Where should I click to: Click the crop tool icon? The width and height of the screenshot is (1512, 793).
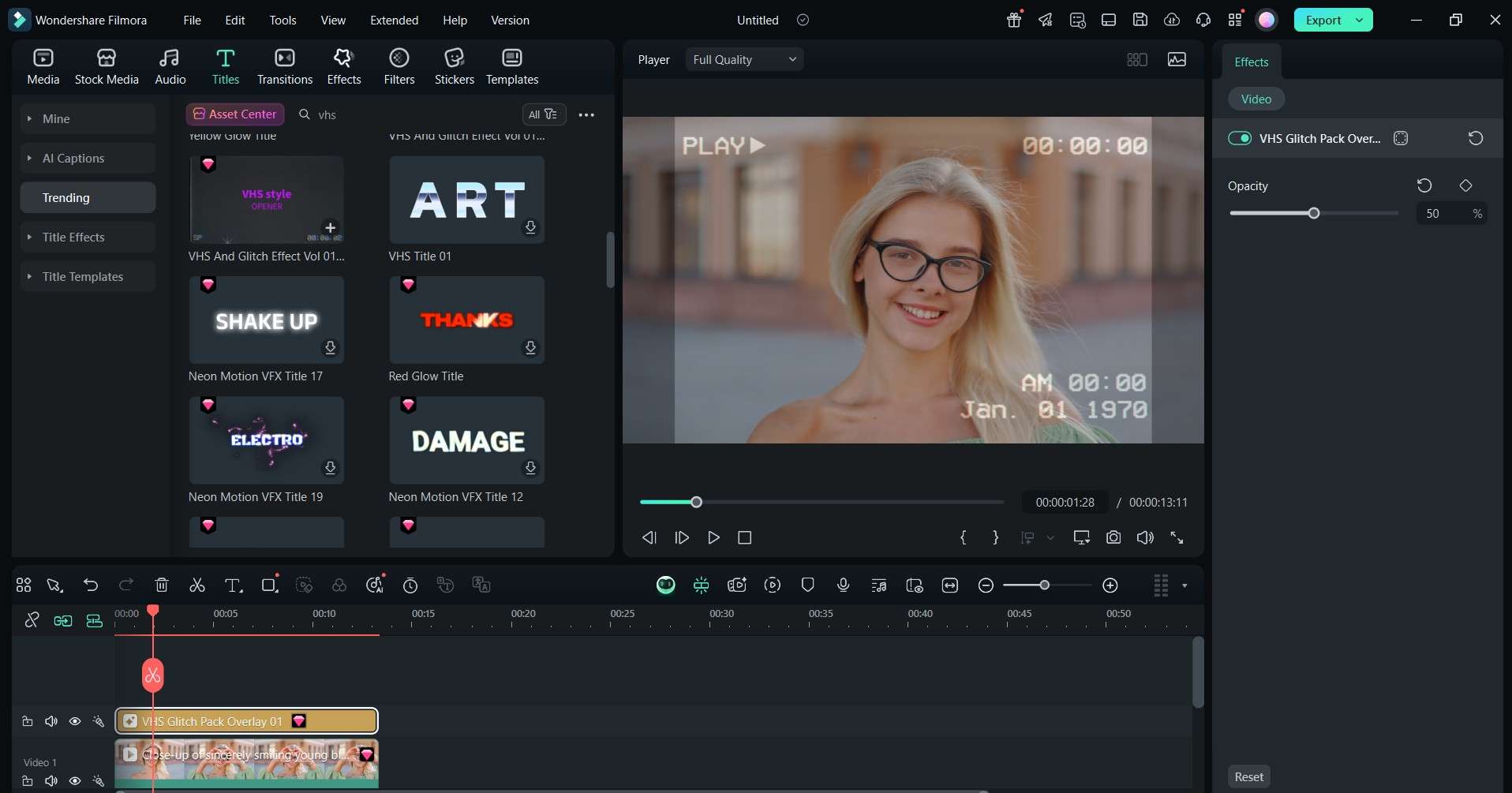[270, 585]
